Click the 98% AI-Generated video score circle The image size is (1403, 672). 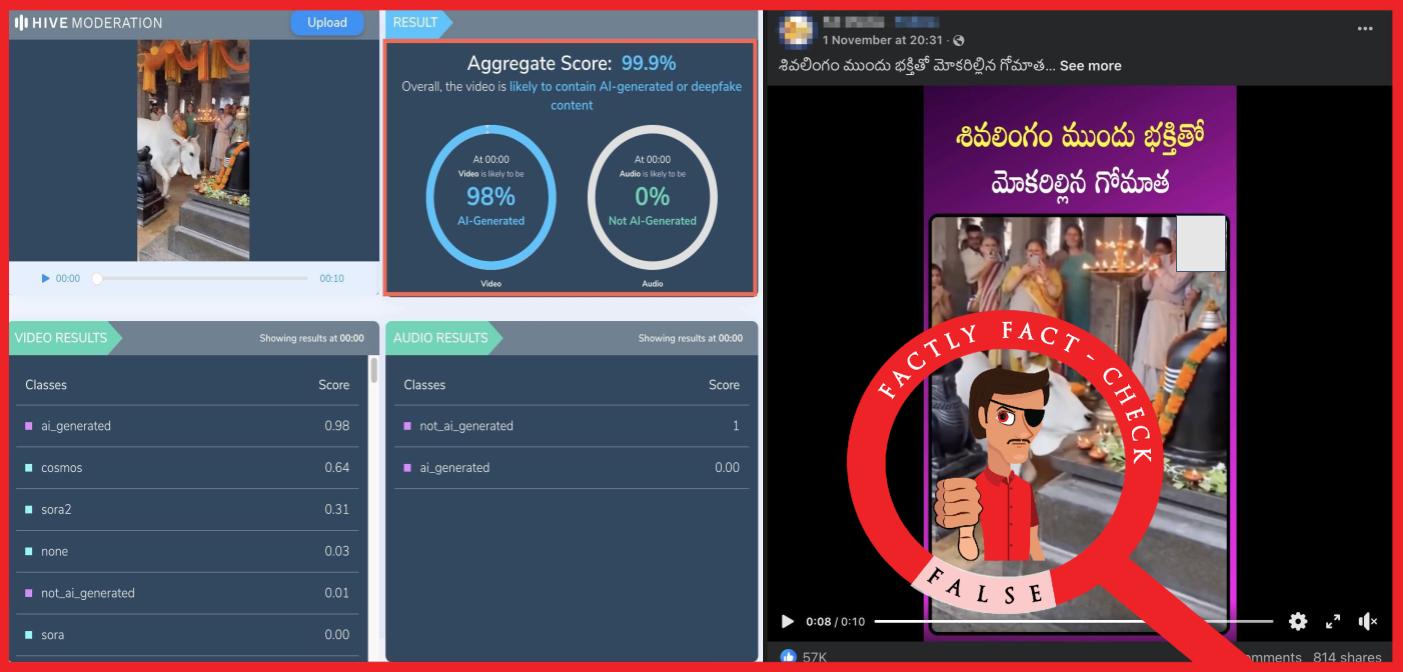[491, 197]
